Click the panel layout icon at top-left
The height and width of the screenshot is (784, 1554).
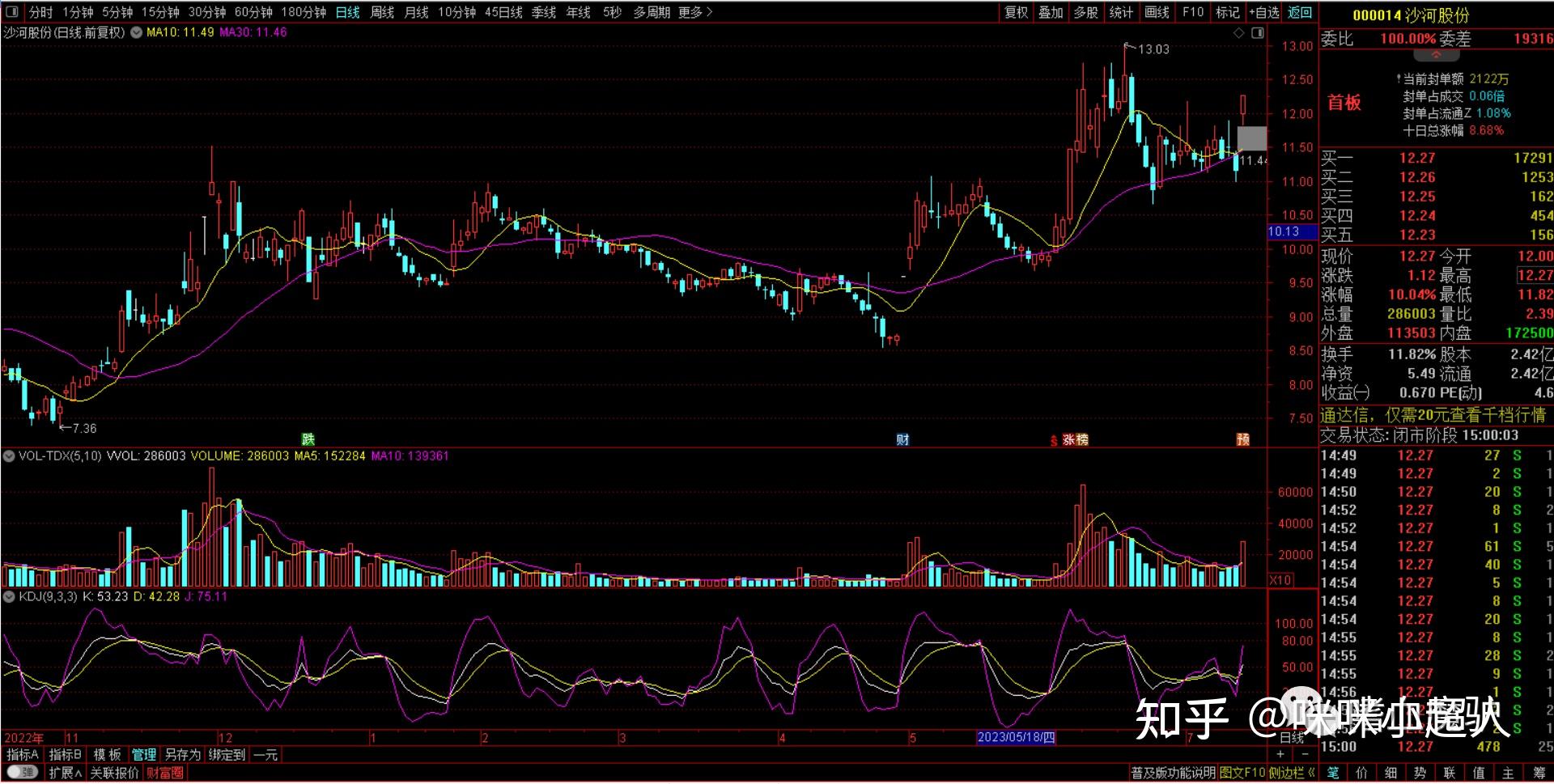[x=11, y=12]
